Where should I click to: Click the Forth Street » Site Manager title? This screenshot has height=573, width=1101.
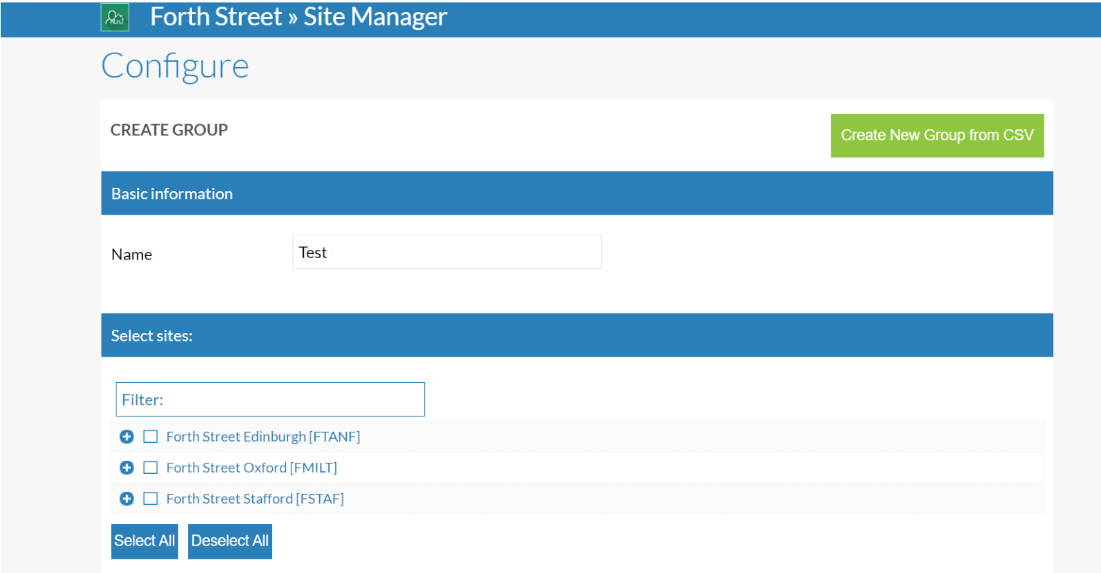point(298,17)
